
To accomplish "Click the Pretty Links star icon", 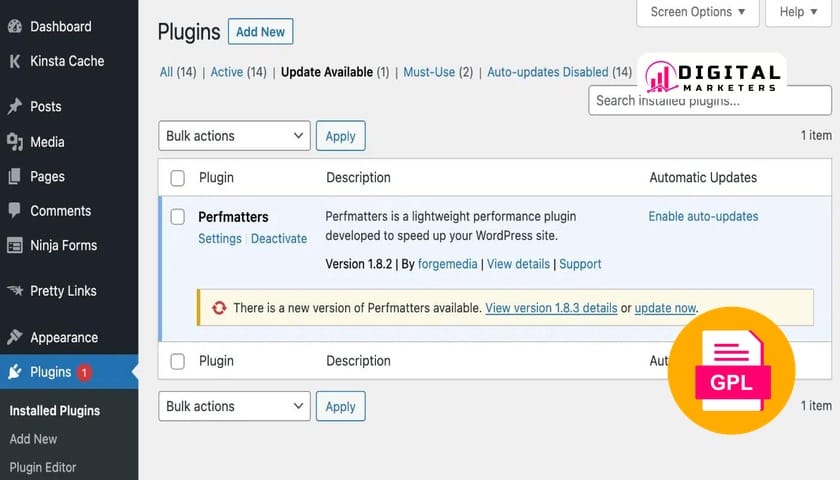I will tap(14, 291).
